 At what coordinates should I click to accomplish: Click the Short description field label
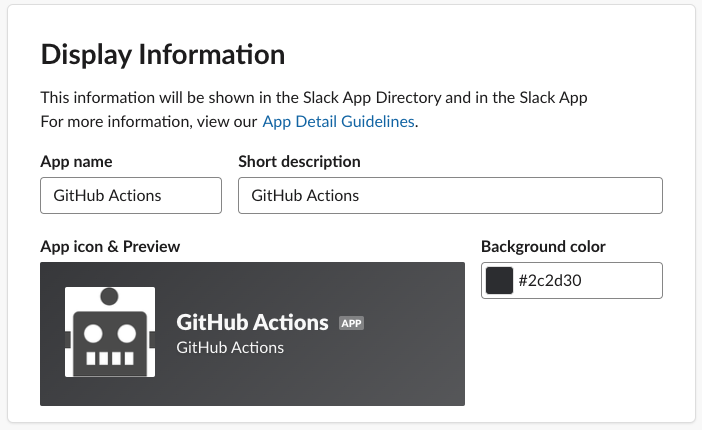(299, 161)
